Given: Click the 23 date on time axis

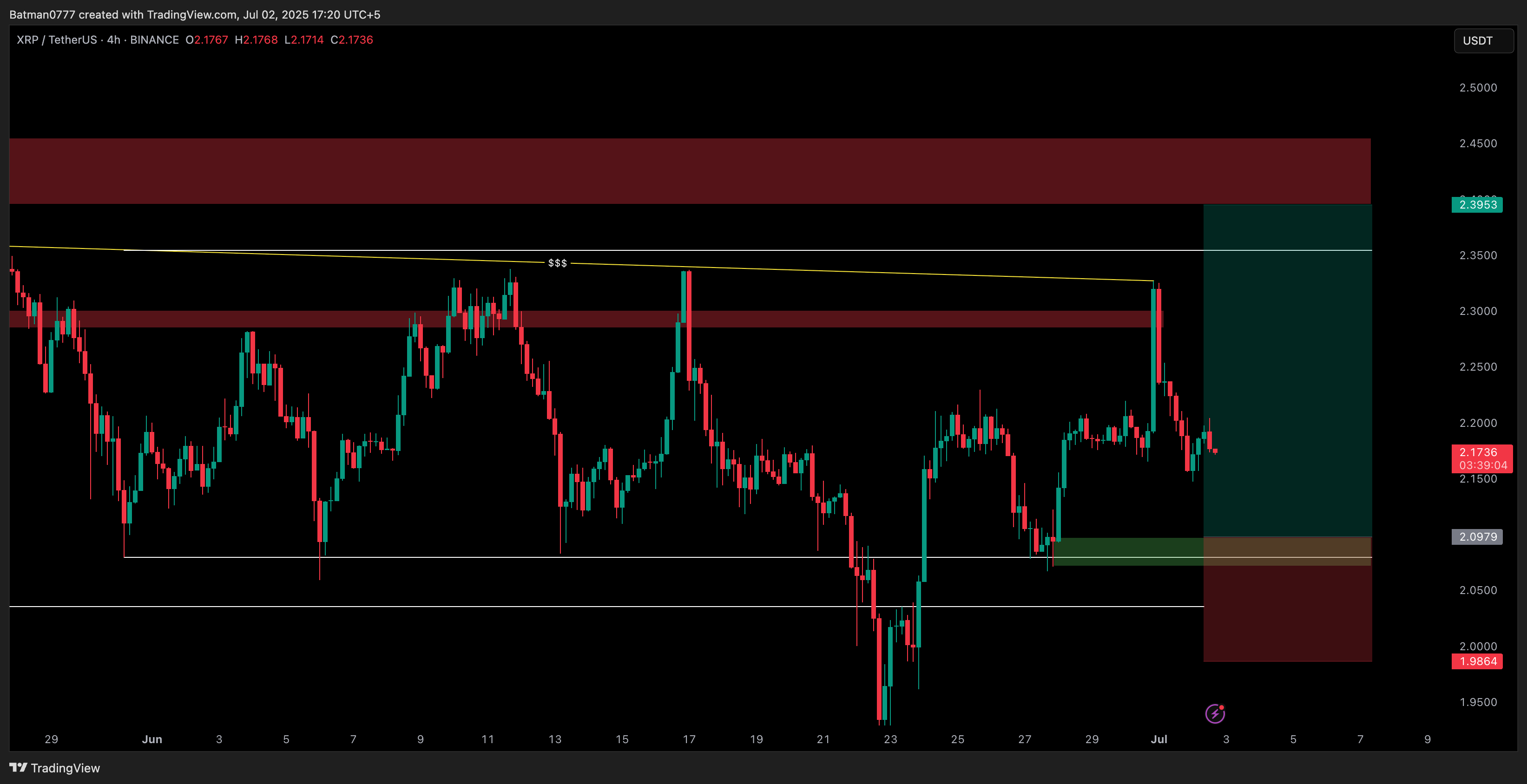Looking at the screenshot, I should click(890, 739).
